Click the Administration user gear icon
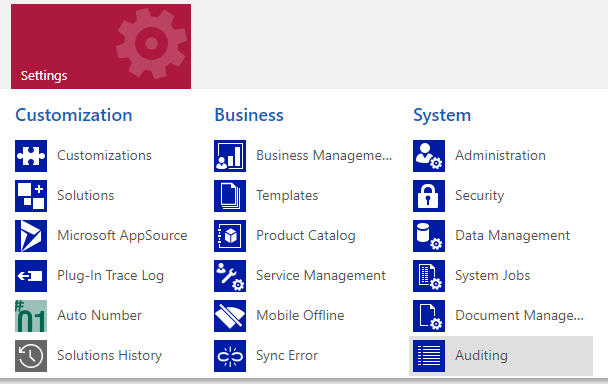This screenshot has width=608, height=385. (429, 156)
